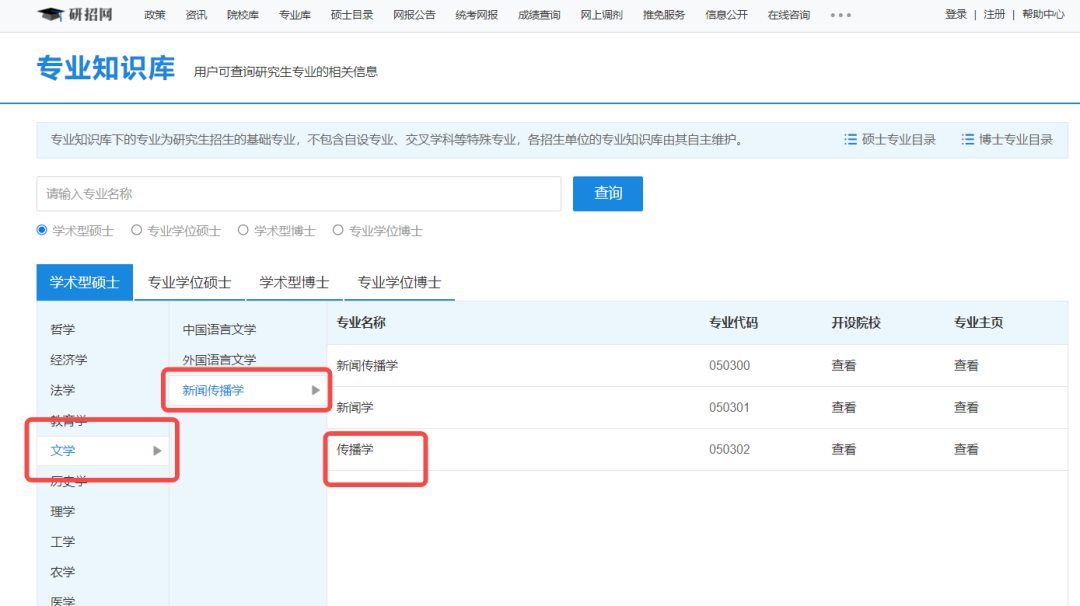Screen dimensions: 1080x606
Task: Choose 外国语言文学 subcategory
Action: (x=219, y=359)
